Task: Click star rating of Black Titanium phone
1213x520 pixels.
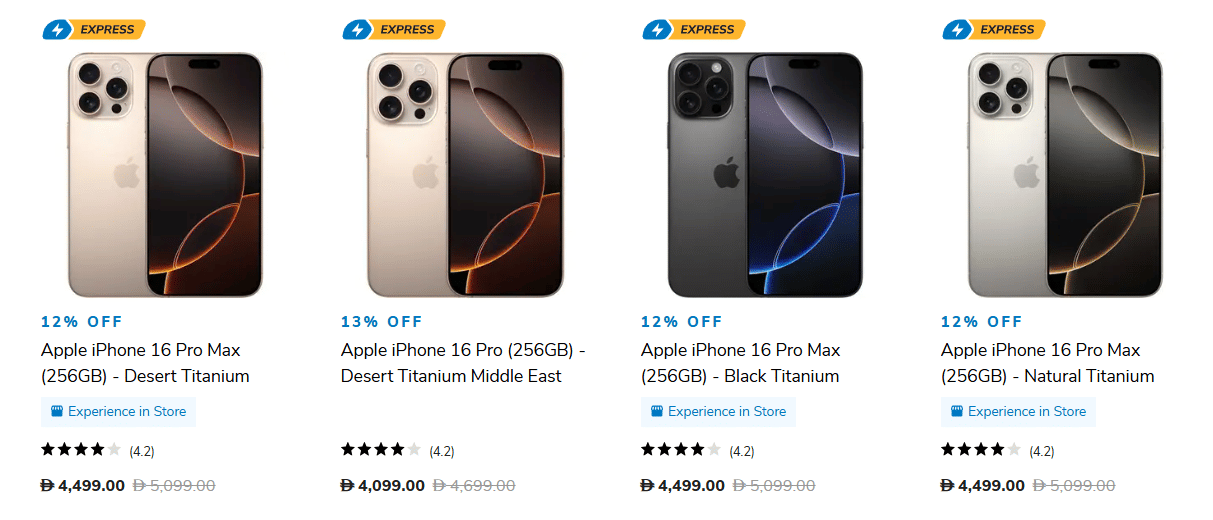Action: [680, 450]
